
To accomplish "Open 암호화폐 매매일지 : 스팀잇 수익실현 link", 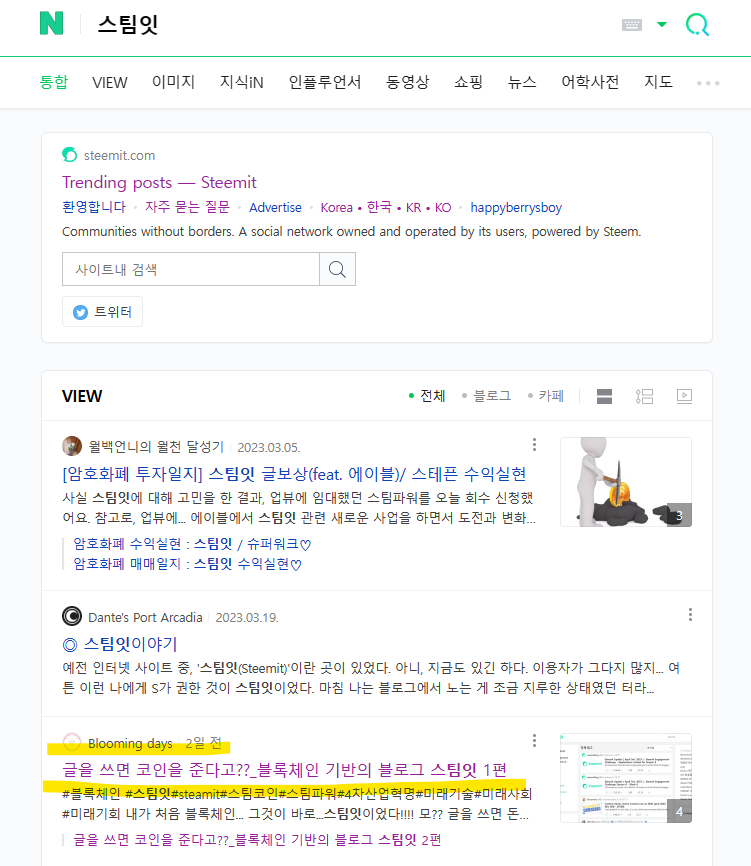I will (187, 564).
